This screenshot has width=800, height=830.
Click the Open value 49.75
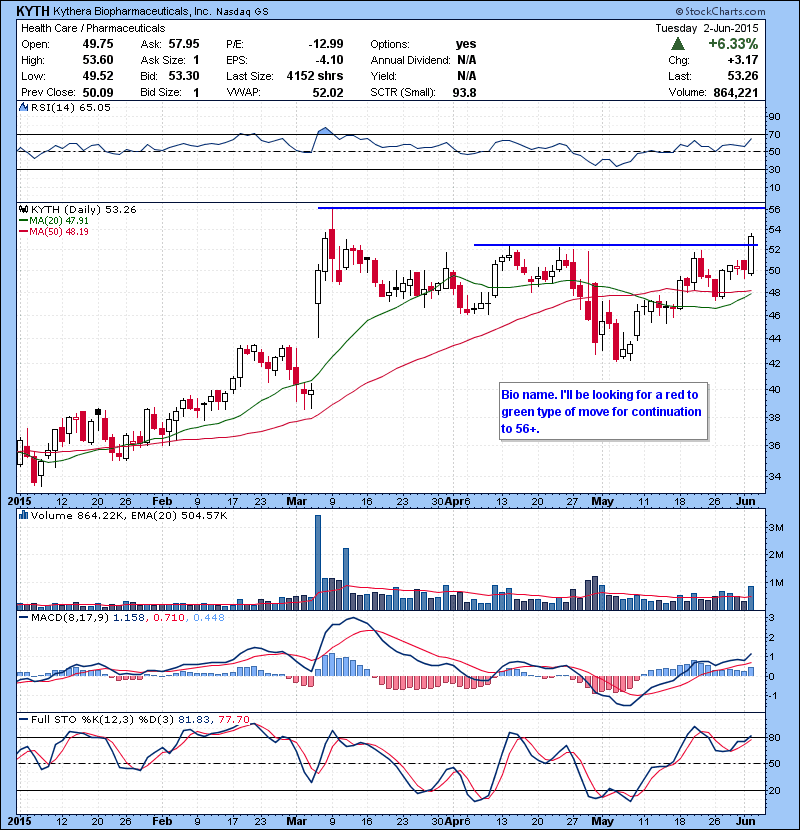[98, 44]
